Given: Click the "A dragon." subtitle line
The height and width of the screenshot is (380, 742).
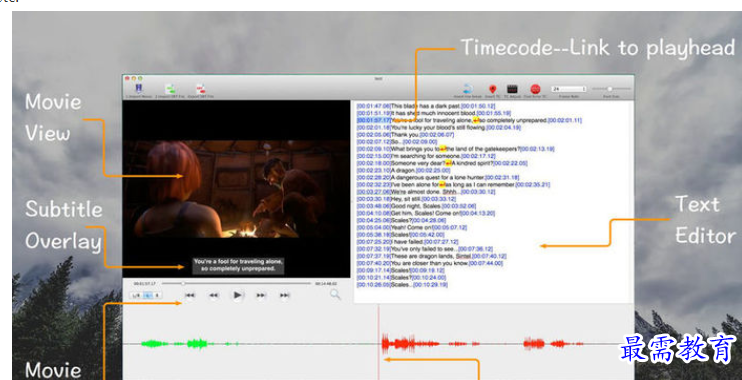Looking at the screenshot, I should coord(403,170).
